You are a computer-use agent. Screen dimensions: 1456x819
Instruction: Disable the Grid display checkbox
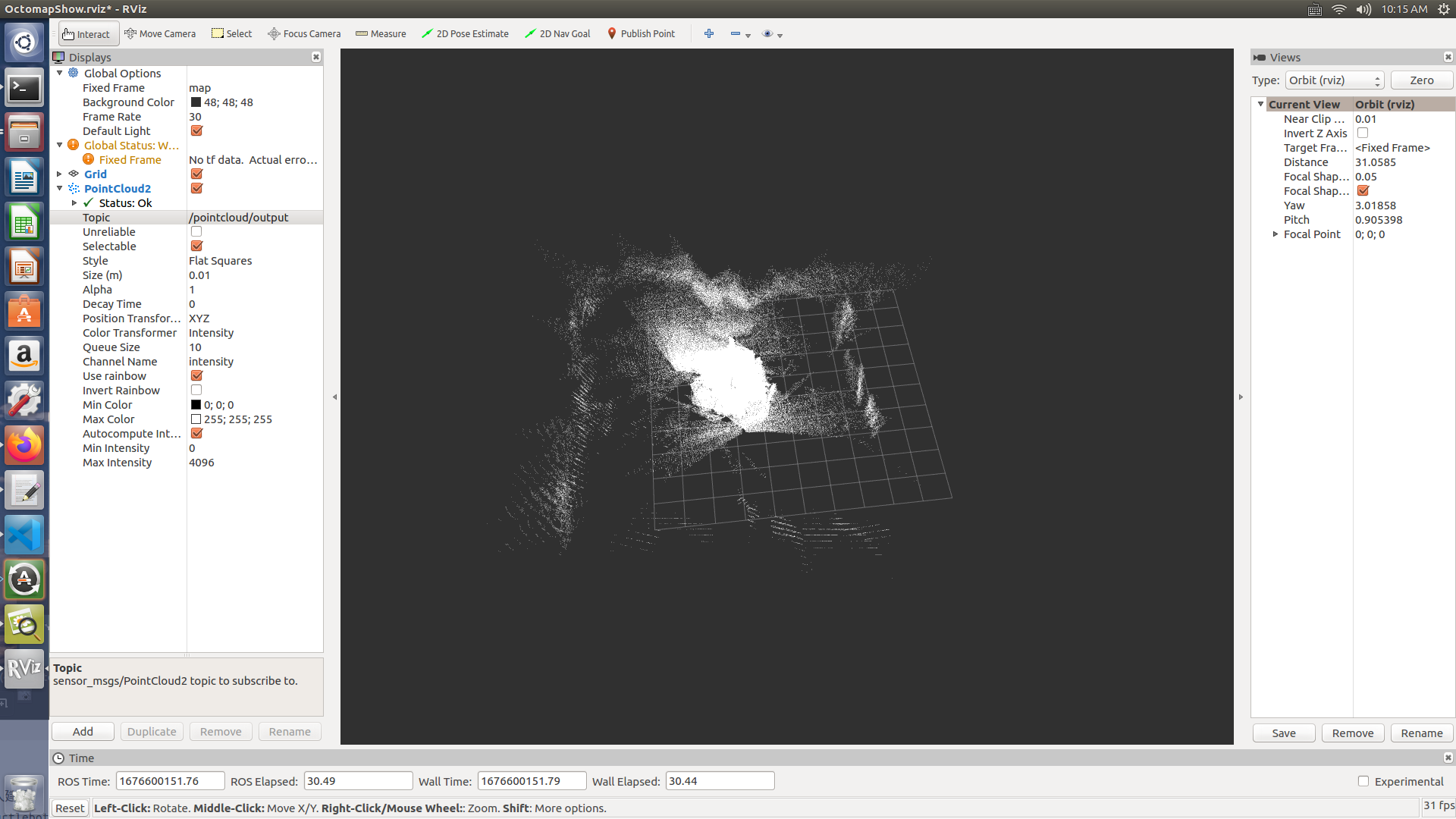coord(196,174)
